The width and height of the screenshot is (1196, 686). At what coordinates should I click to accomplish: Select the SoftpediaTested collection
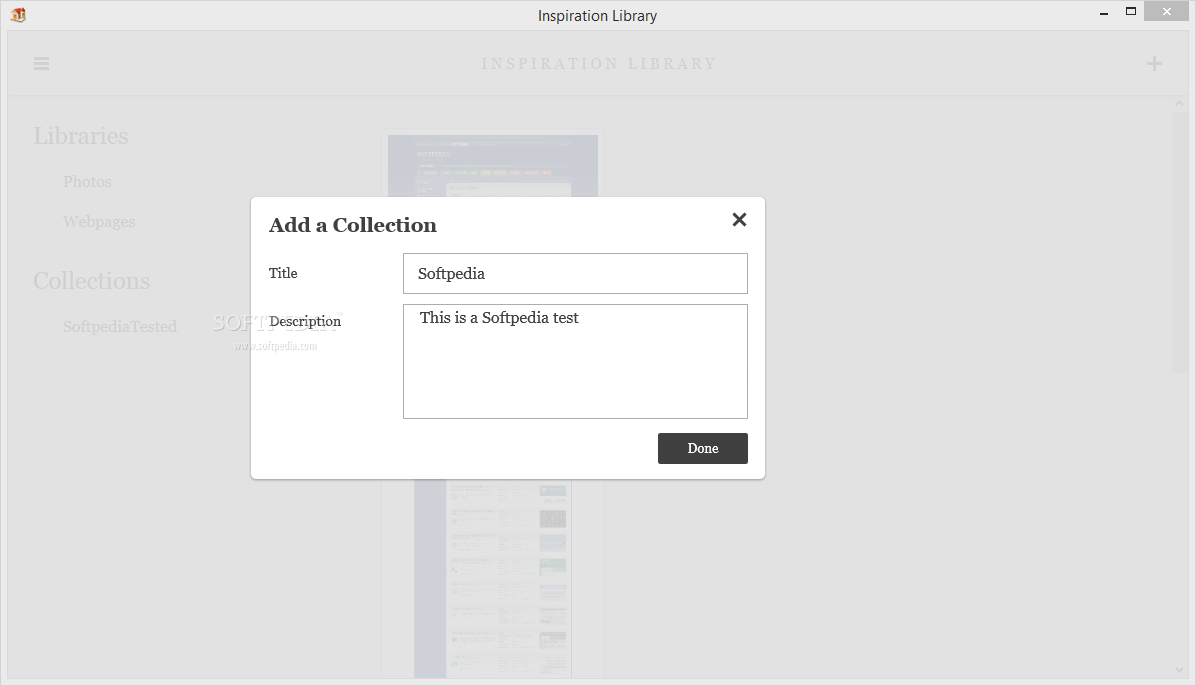click(120, 327)
